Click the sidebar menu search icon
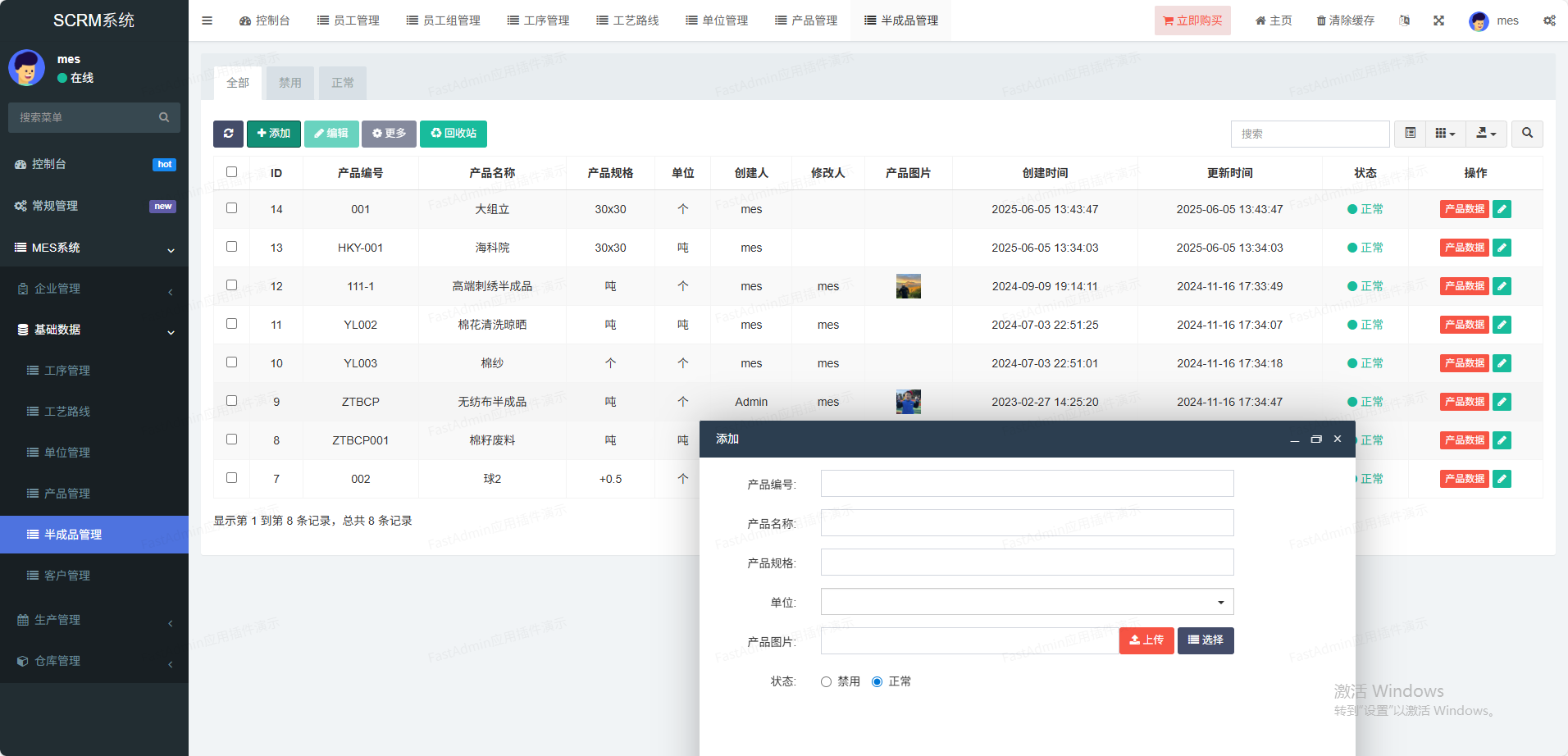The width and height of the screenshot is (1568, 756). point(164,117)
